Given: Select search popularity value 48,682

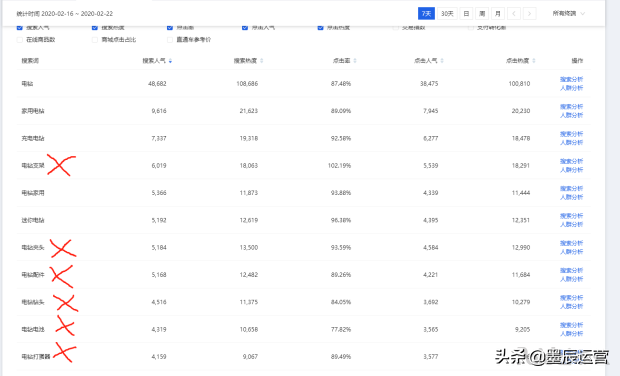Looking at the screenshot, I should 157,84.
